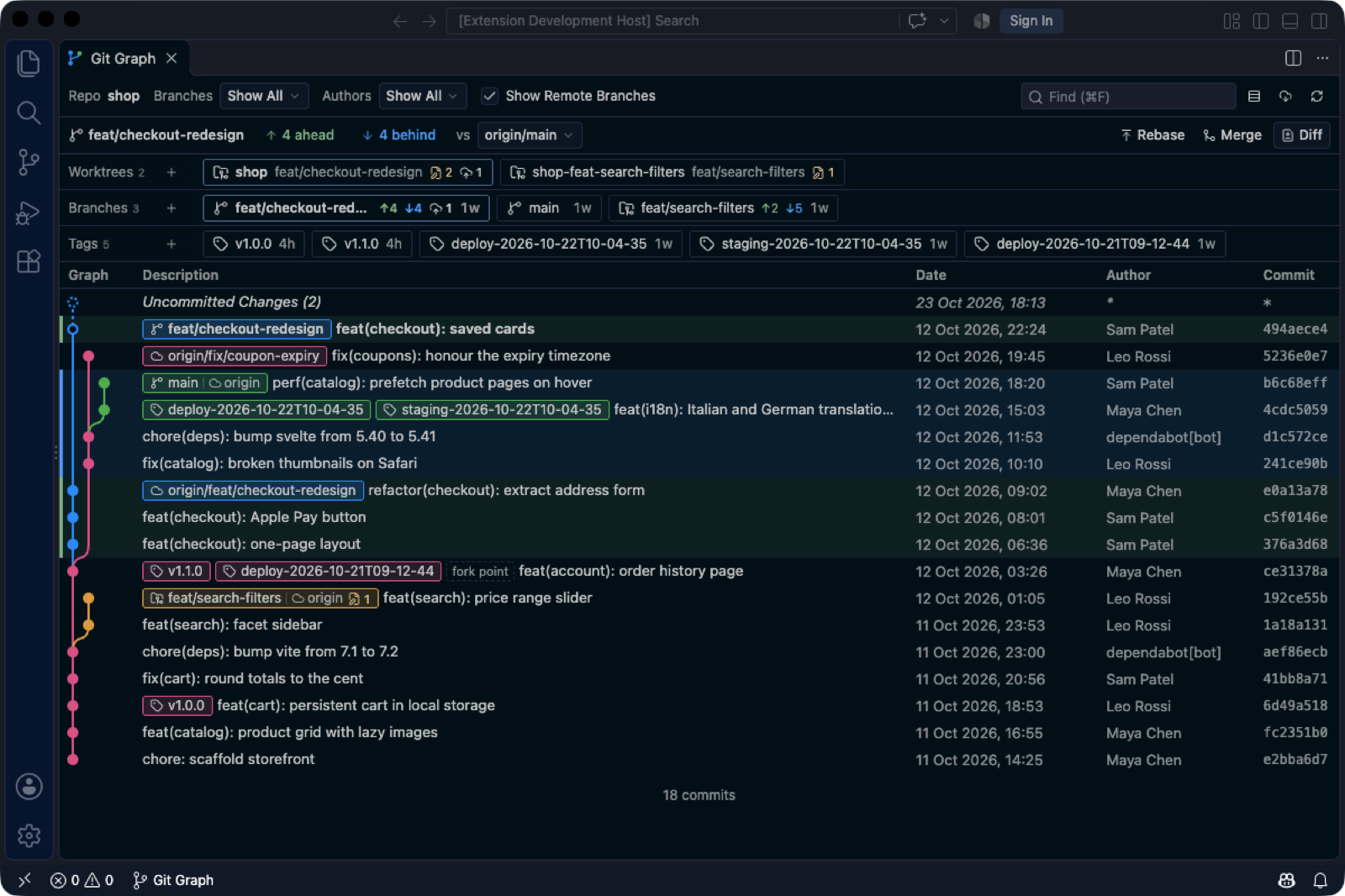1345x896 pixels.
Task: Select the shop-feat-search-filters worktree chip
Action: (x=672, y=172)
